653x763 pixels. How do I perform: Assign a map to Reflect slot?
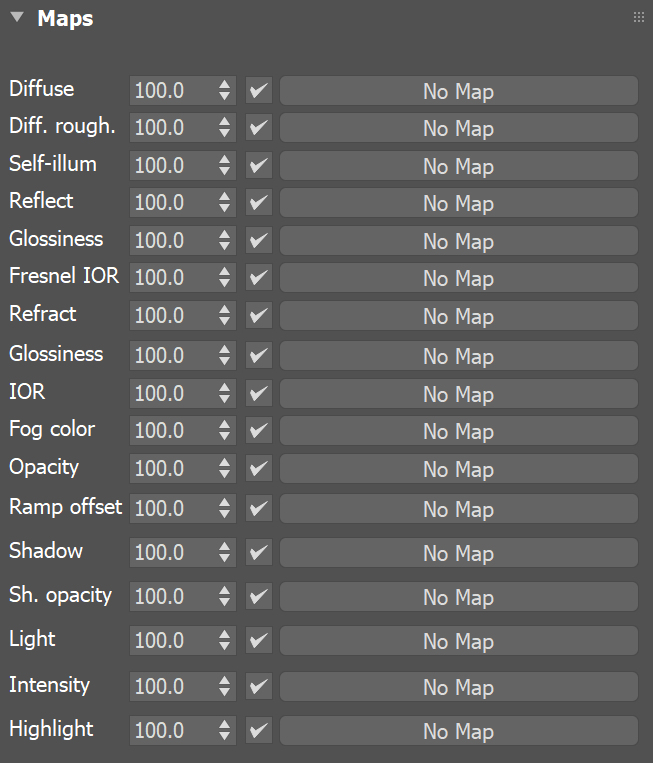coord(458,202)
